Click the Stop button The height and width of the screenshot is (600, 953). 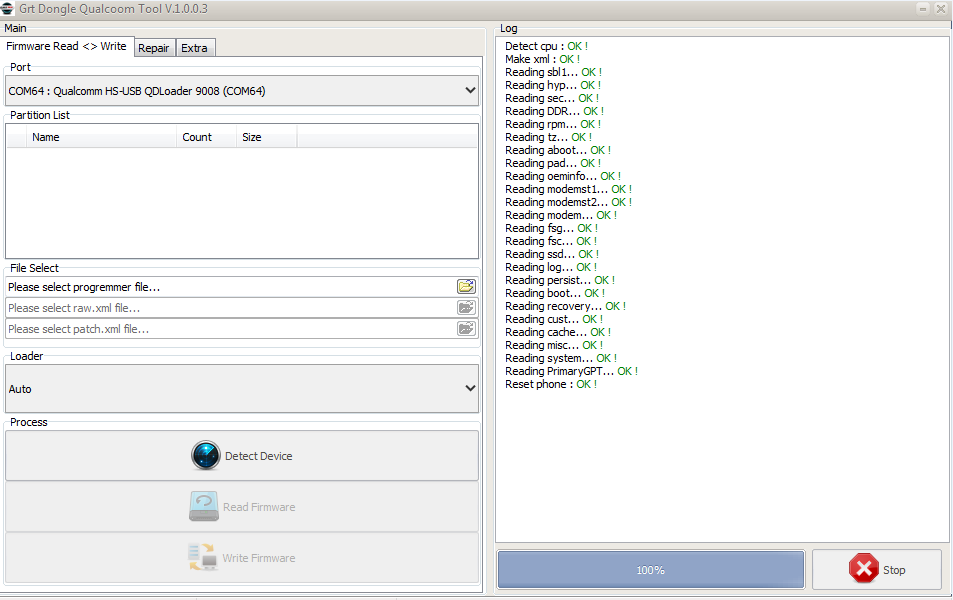click(877, 570)
